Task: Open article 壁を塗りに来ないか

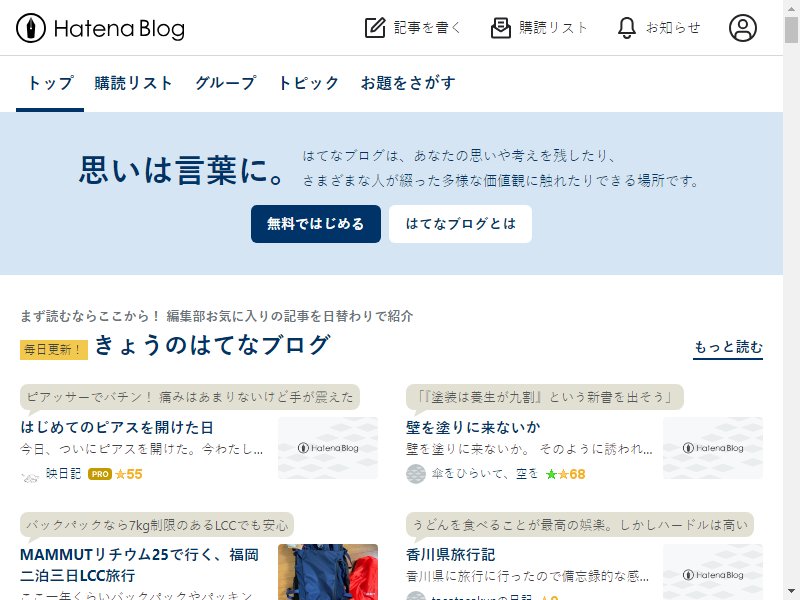Action: click(x=473, y=428)
